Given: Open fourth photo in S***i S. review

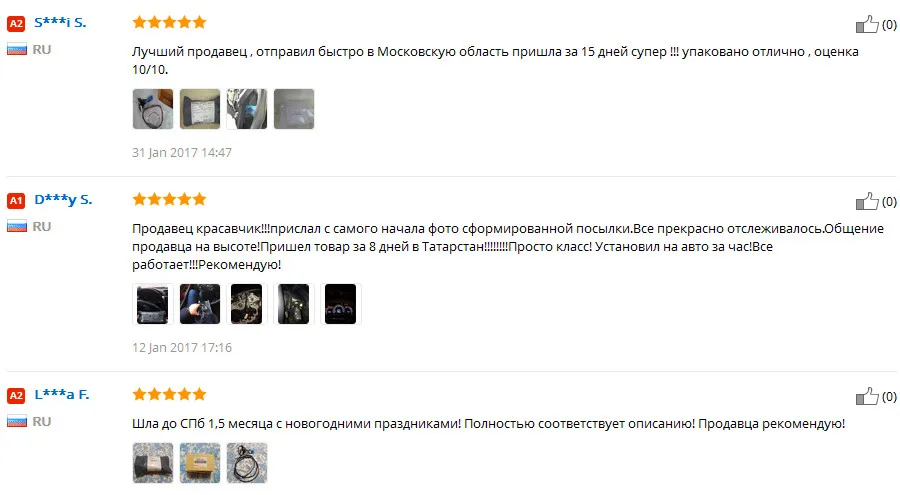Looking at the screenshot, I should point(294,109).
